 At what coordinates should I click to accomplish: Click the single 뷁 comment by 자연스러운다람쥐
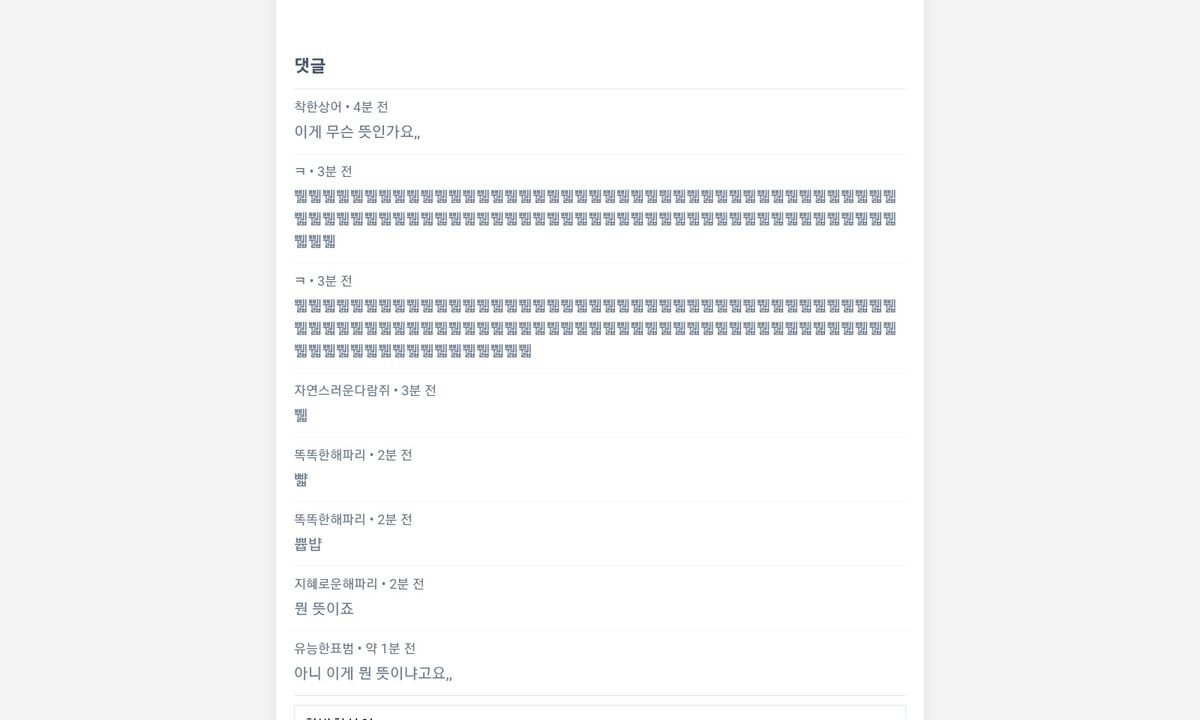(x=301, y=415)
